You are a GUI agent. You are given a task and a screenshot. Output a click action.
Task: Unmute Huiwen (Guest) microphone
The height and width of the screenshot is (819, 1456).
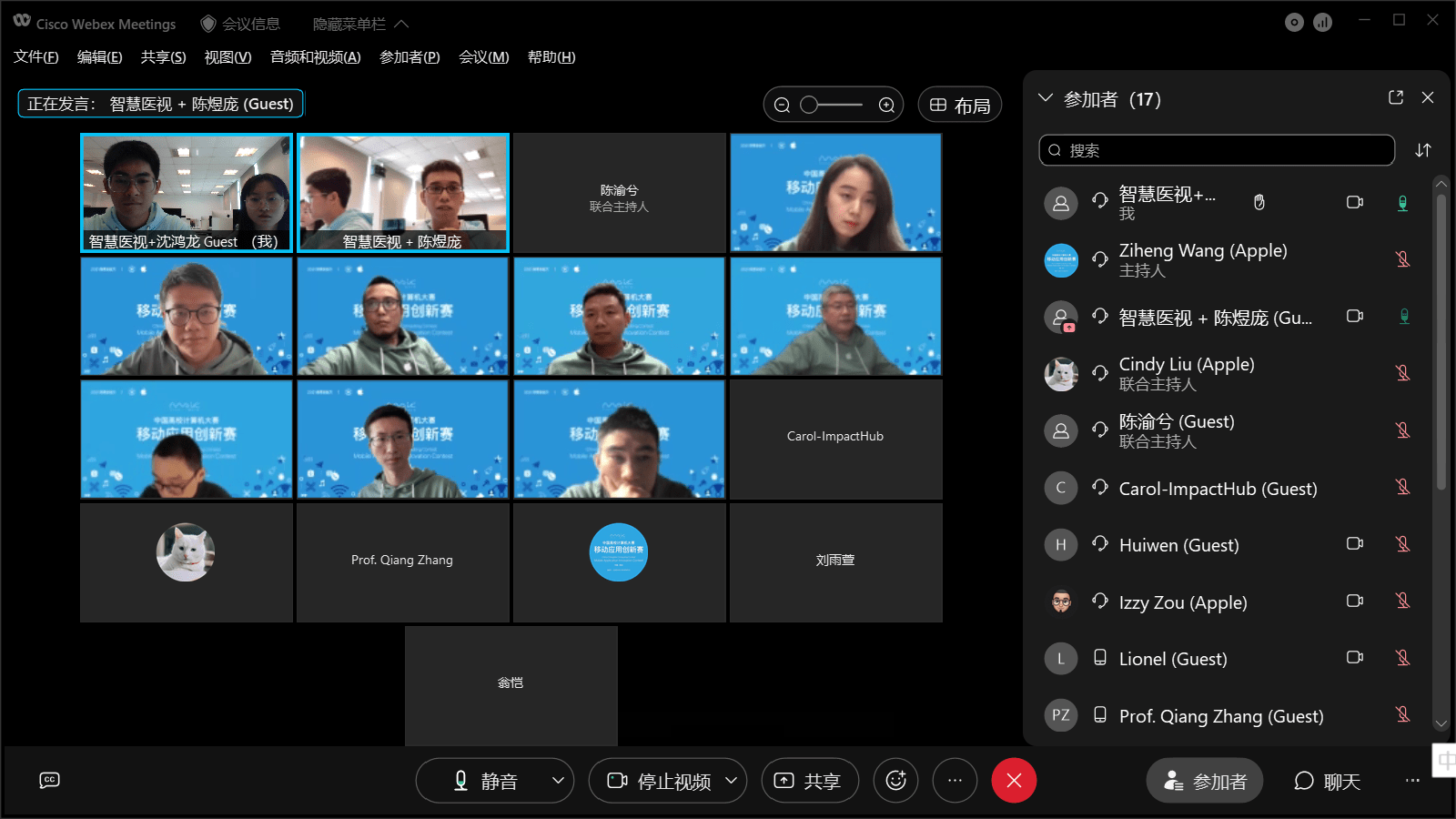point(1403,544)
